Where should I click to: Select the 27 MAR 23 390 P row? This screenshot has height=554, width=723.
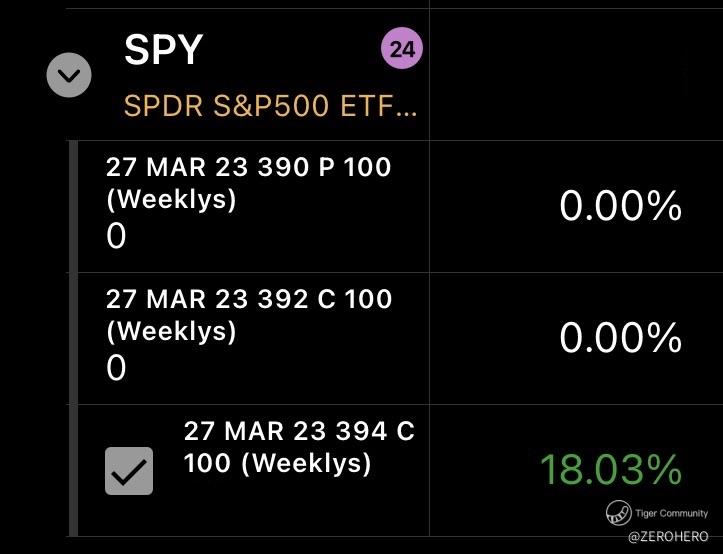pyautogui.click(x=248, y=167)
